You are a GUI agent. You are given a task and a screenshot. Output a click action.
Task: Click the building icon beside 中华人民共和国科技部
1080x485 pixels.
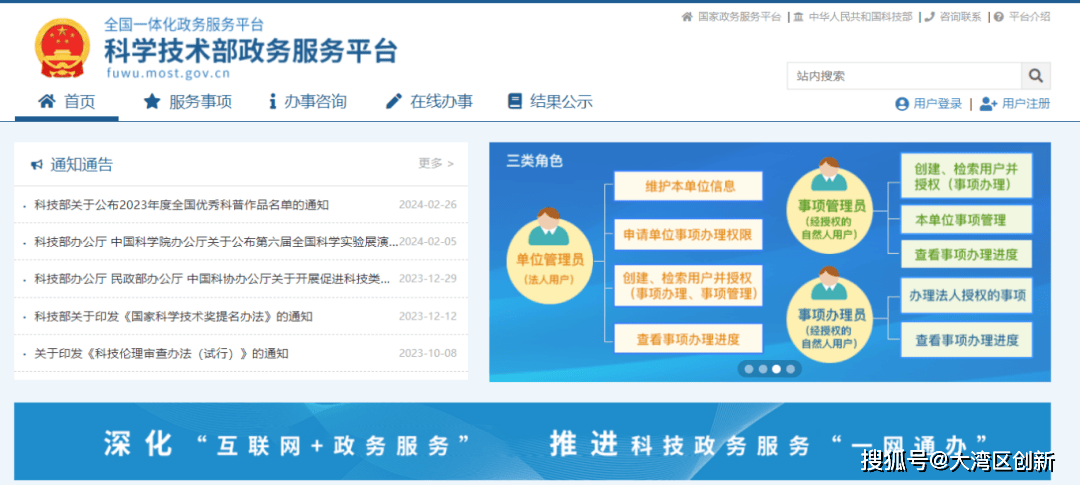point(798,17)
